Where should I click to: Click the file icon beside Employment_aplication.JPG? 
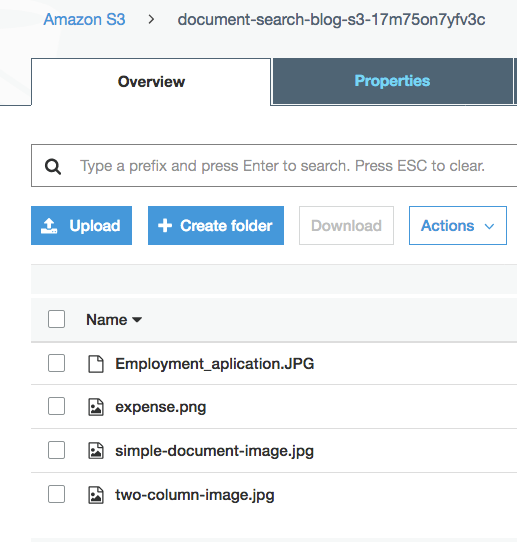click(96, 364)
